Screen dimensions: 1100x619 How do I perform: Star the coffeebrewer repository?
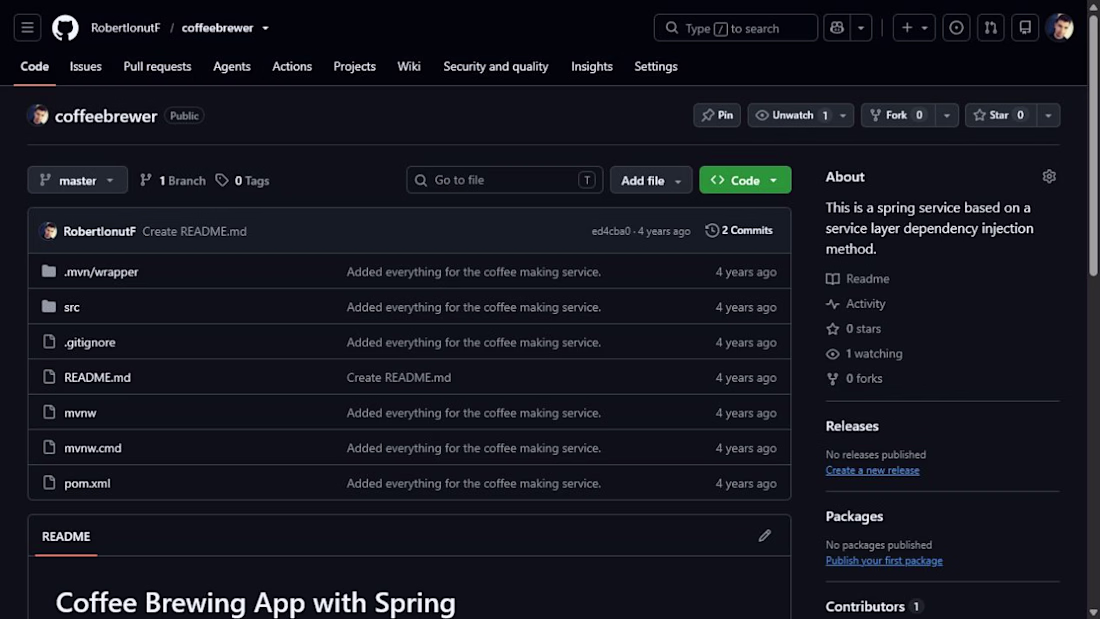[x=1000, y=115]
